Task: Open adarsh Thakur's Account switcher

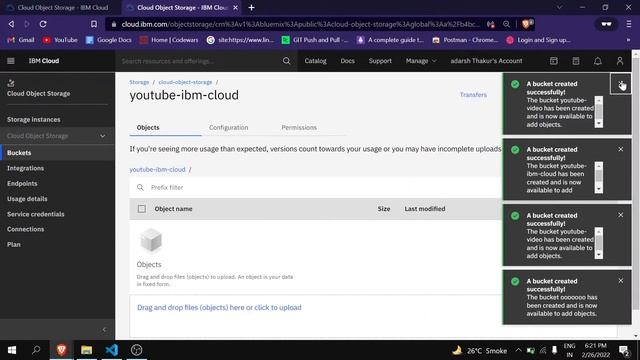Action: point(486,61)
